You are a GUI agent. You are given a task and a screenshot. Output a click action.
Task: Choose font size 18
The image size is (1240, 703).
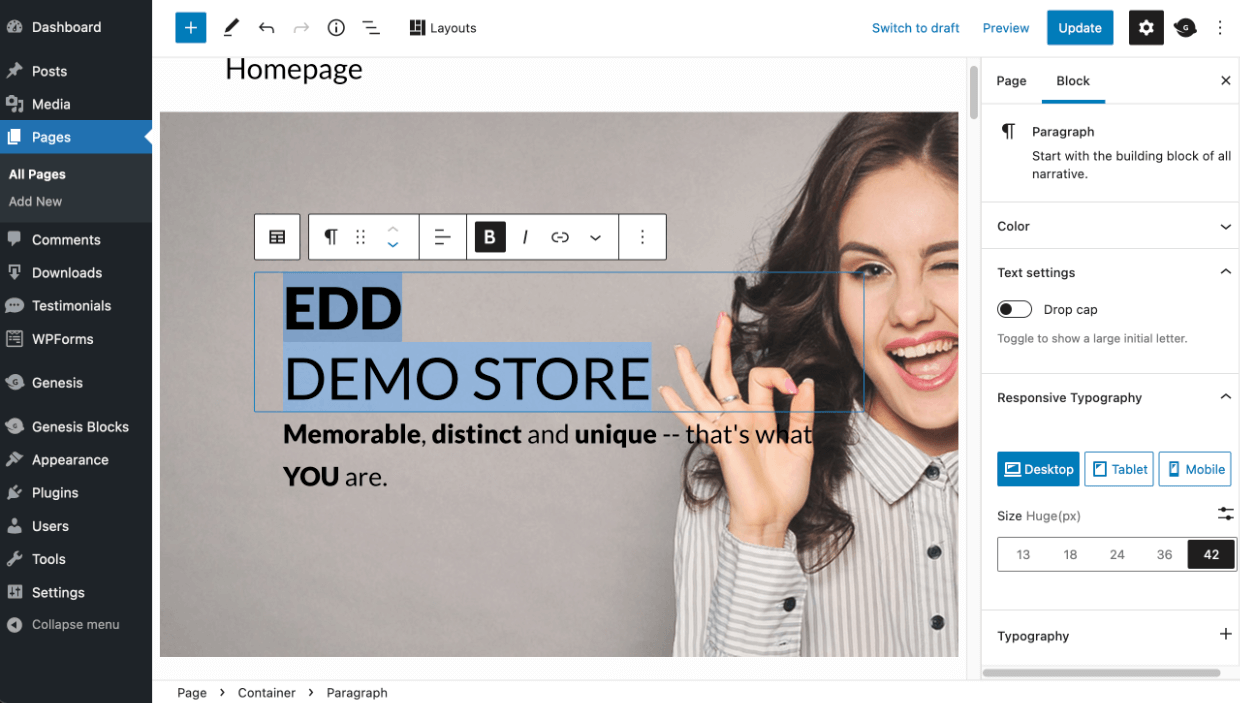[1070, 554]
